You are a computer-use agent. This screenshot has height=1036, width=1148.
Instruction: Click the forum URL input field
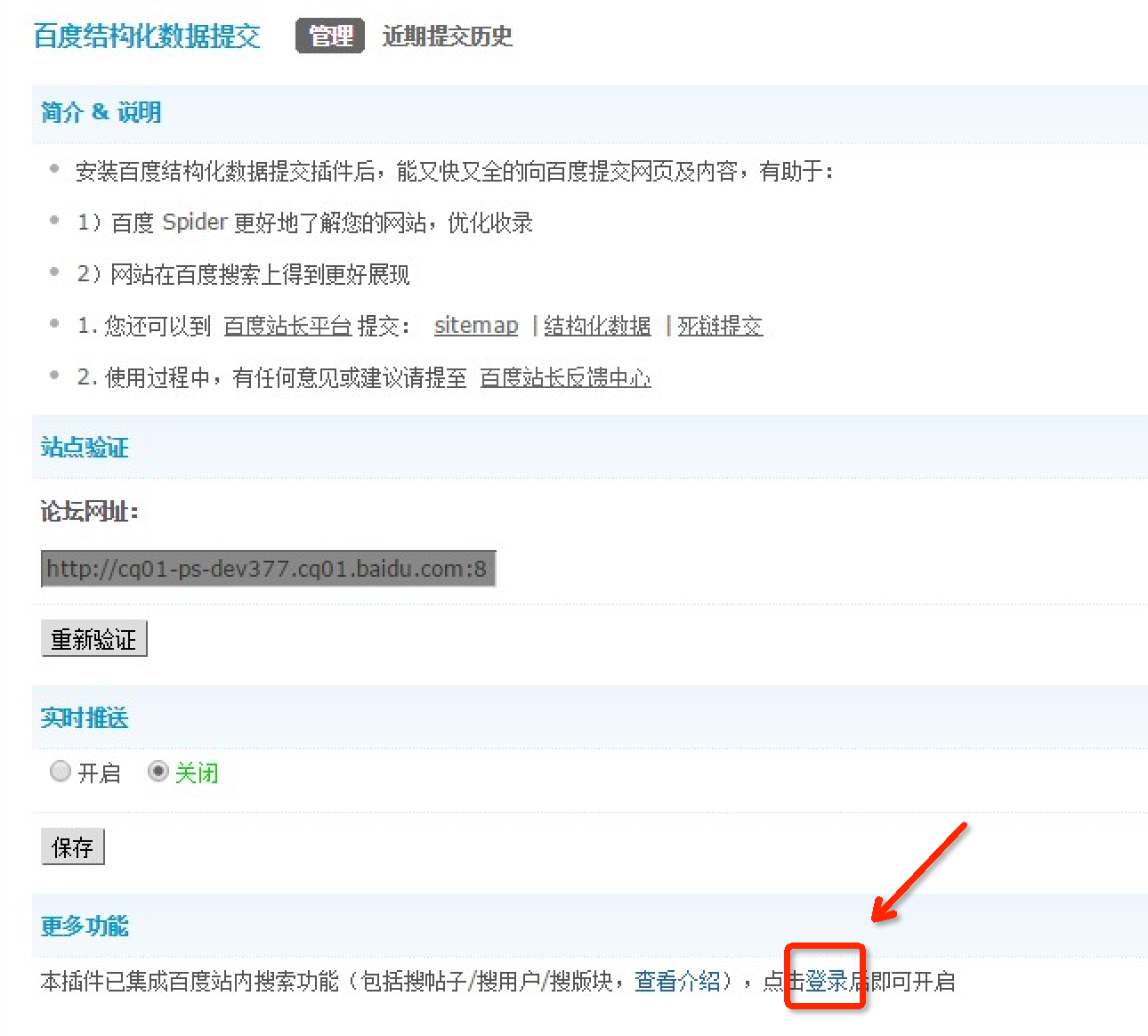coord(268,569)
